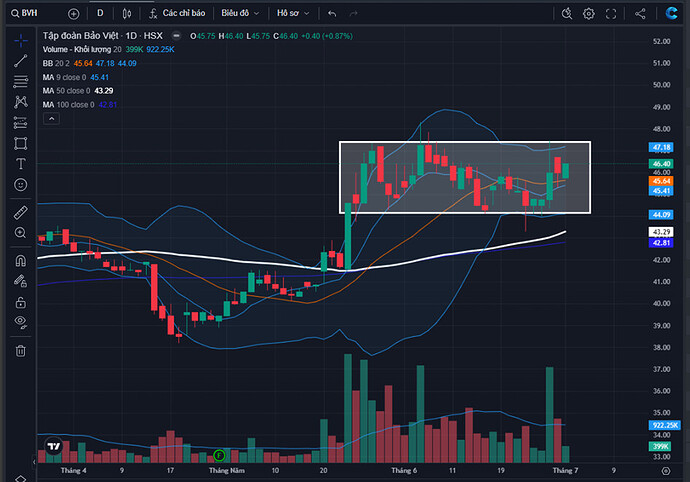The width and height of the screenshot is (690, 482).
Task: Click the 922.25K volume label
Action: [664, 425]
